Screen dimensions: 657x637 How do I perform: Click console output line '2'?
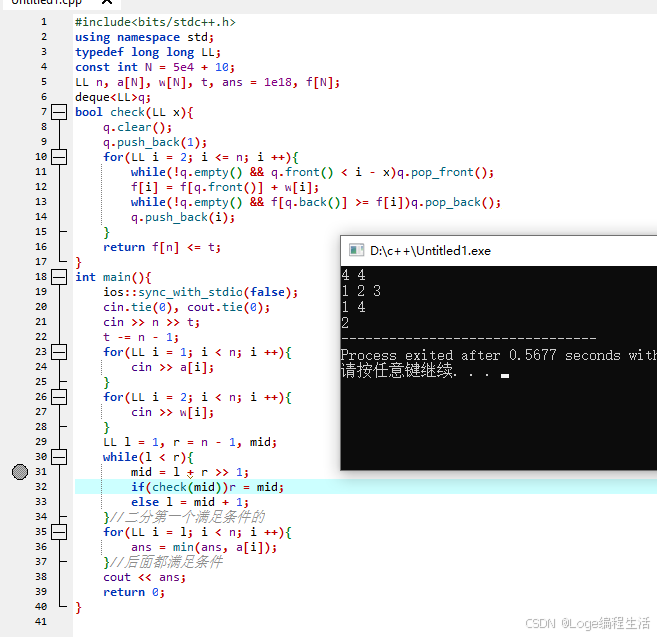pyautogui.click(x=345, y=323)
